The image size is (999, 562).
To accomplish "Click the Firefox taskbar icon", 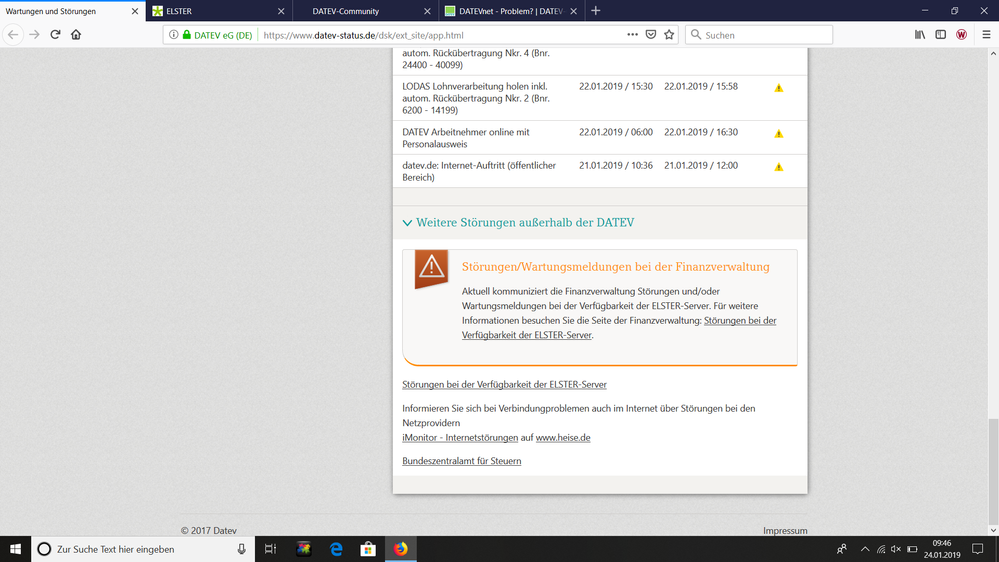I will click(401, 549).
